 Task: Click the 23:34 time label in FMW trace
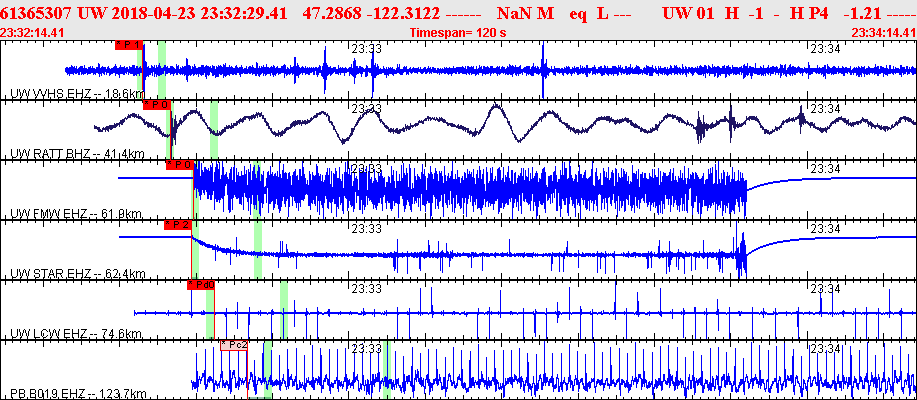point(825,169)
